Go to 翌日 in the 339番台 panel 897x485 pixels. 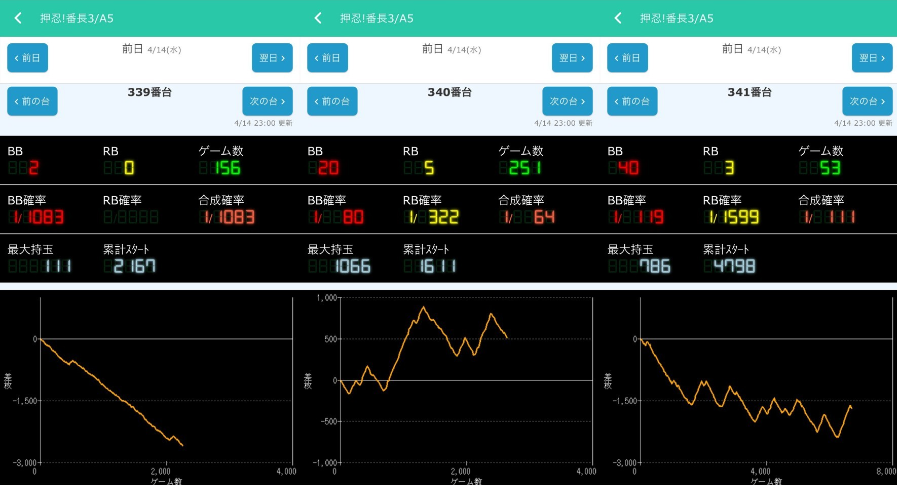click(x=272, y=58)
